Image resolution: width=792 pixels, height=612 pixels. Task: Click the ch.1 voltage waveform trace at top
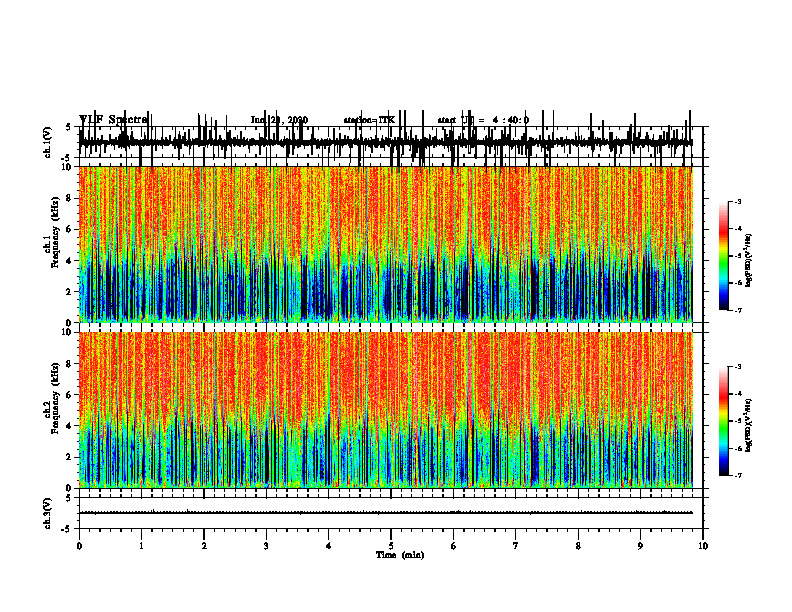coord(385,142)
